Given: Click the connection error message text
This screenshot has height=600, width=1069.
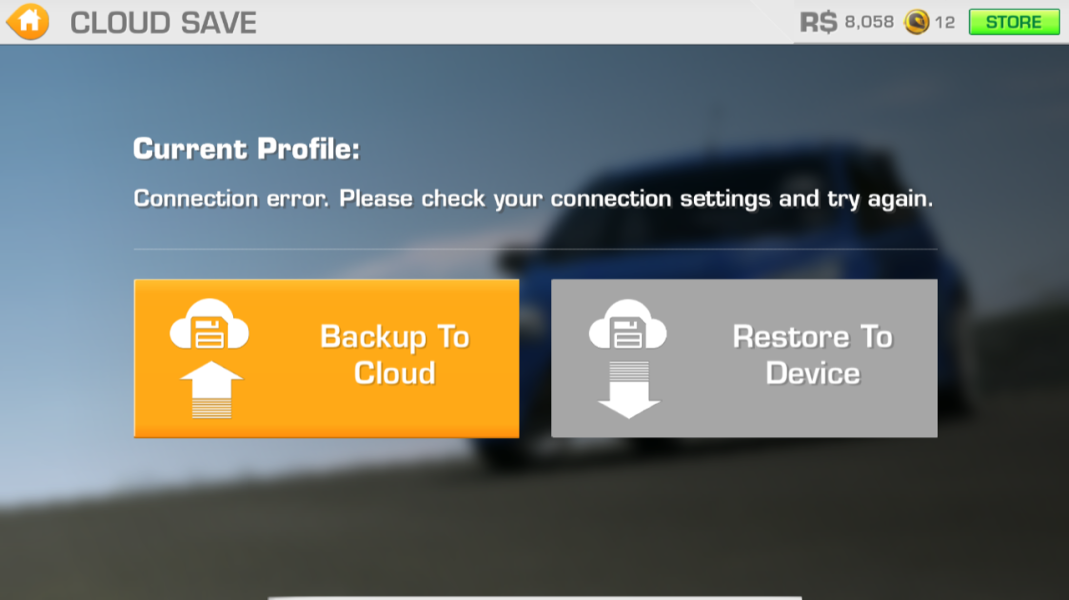Looking at the screenshot, I should [x=533, y=198].
